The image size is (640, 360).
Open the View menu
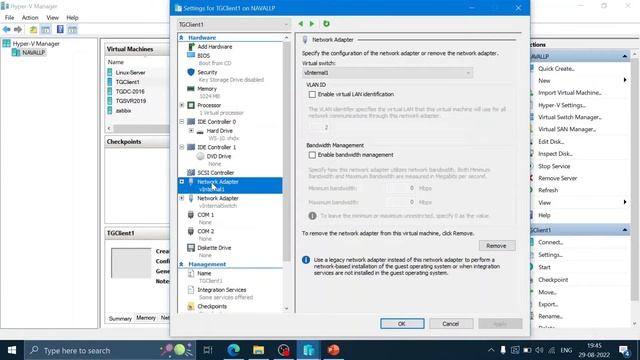click(52, 18)
